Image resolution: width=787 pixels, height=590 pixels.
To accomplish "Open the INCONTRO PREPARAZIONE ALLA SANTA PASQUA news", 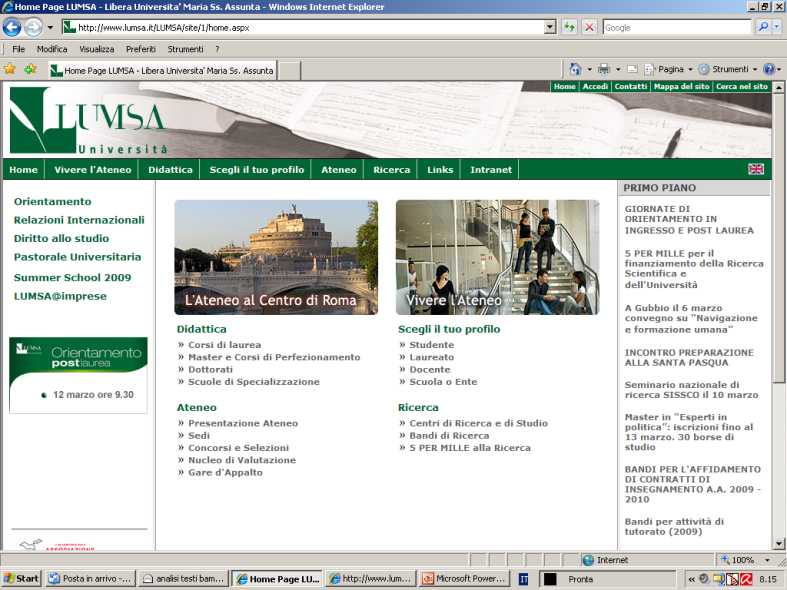I will [689, 357].
